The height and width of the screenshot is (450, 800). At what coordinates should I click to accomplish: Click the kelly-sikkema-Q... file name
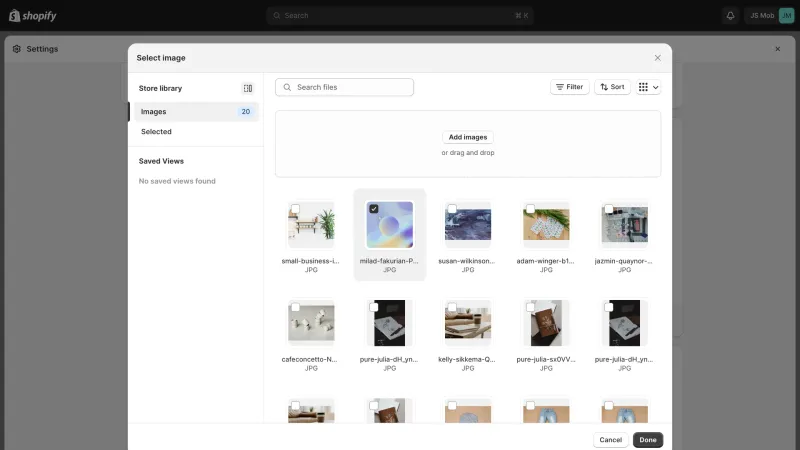click(x=467, y=359)
